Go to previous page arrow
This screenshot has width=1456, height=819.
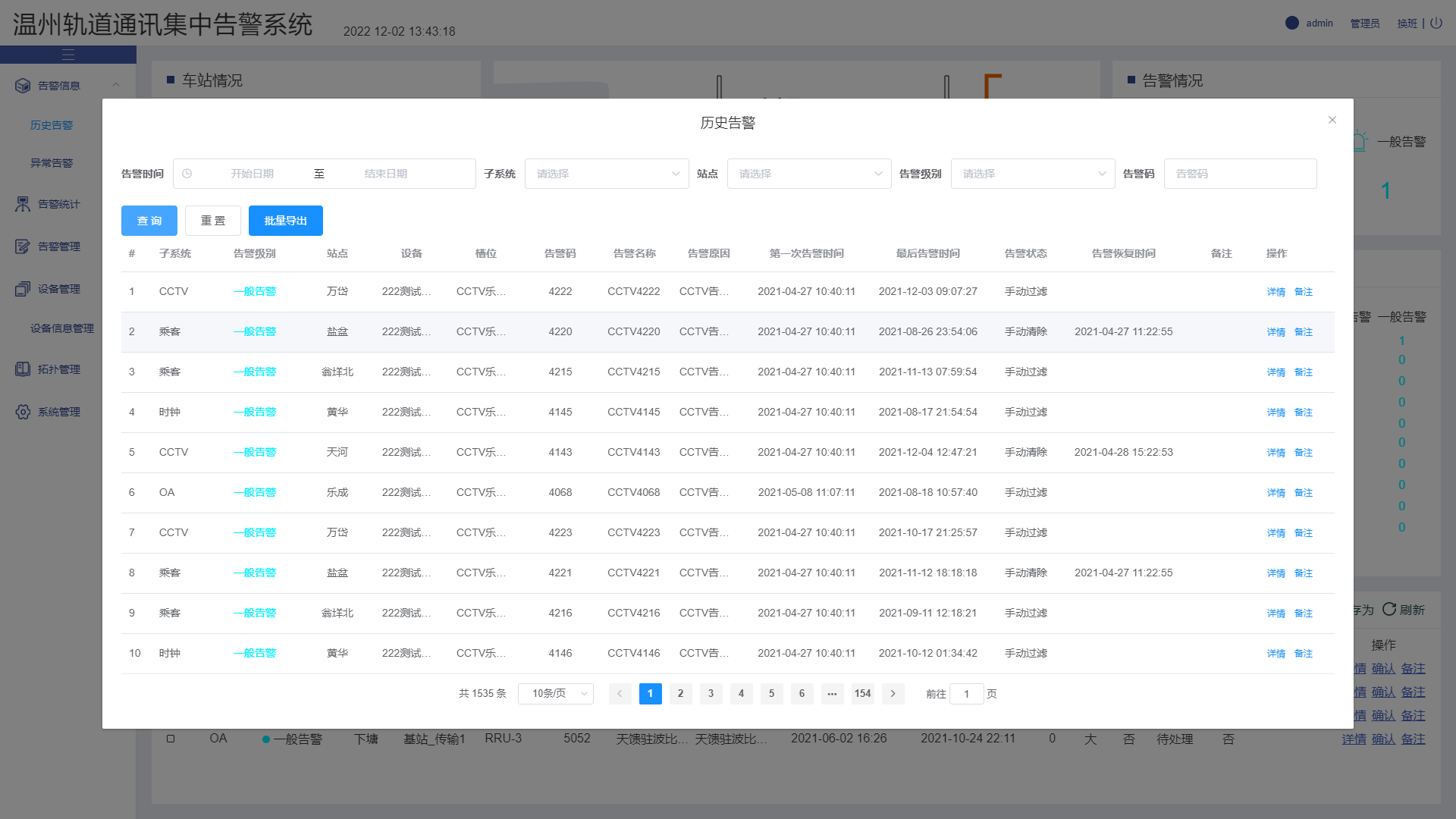[620, 694]
